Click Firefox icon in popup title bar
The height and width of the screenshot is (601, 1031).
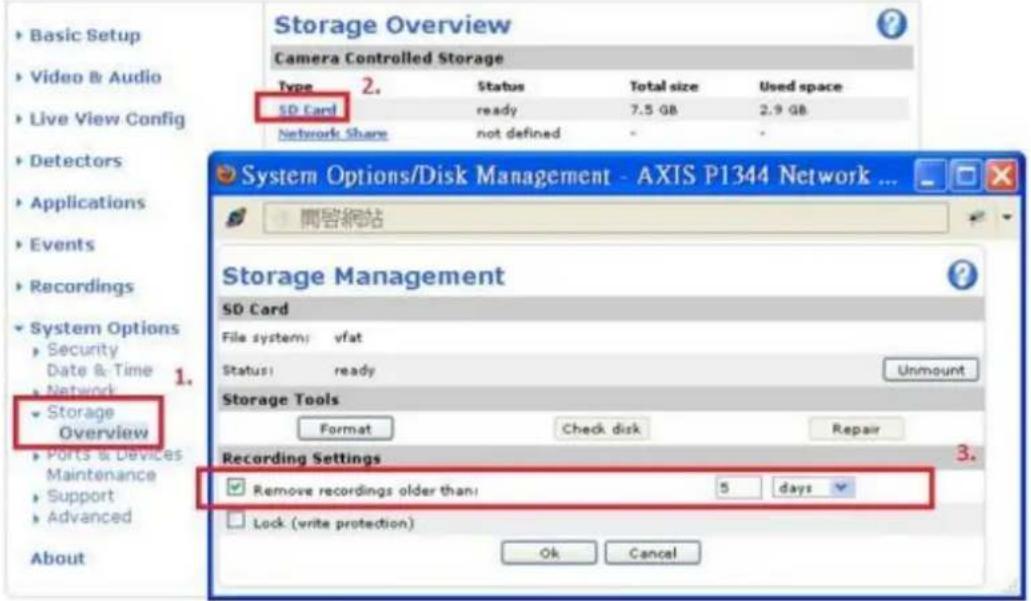[x=228, y=175]
